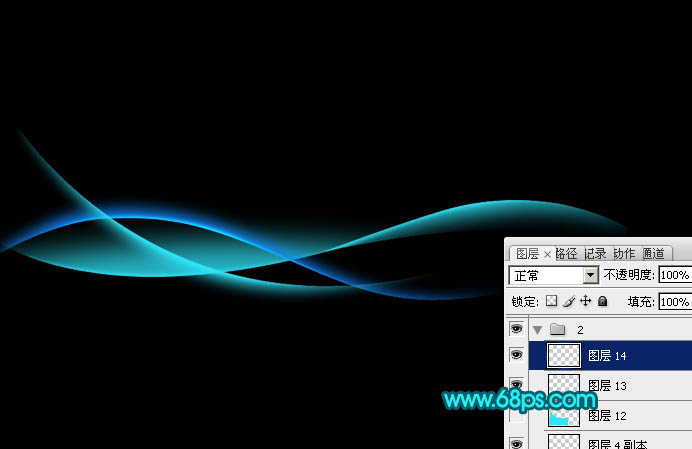Select layer name 图层 12
Viewport: 692px width, 449px height.
point(607,415)
